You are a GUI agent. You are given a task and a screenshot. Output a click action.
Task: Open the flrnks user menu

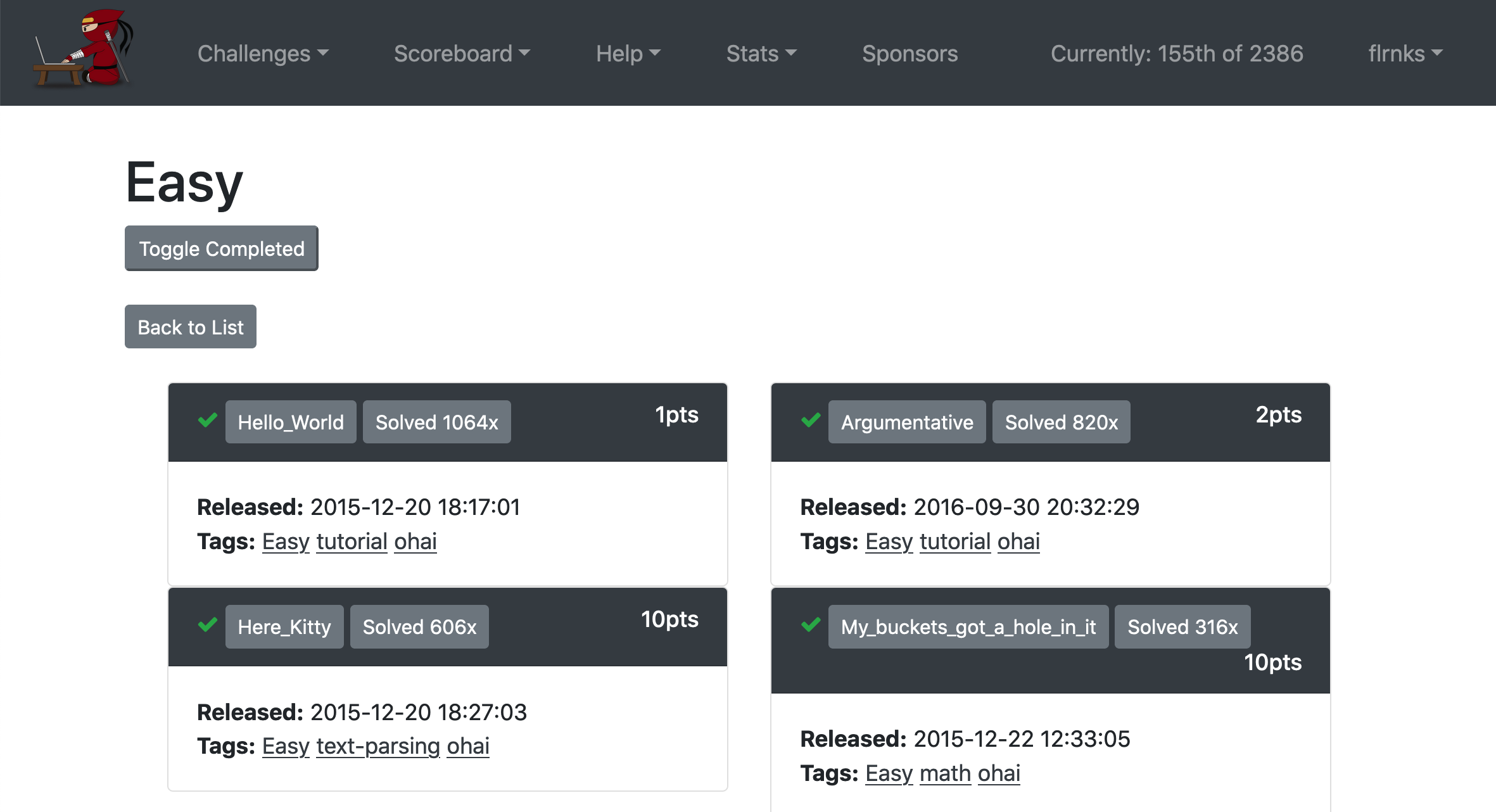[x=1405, y=54]
